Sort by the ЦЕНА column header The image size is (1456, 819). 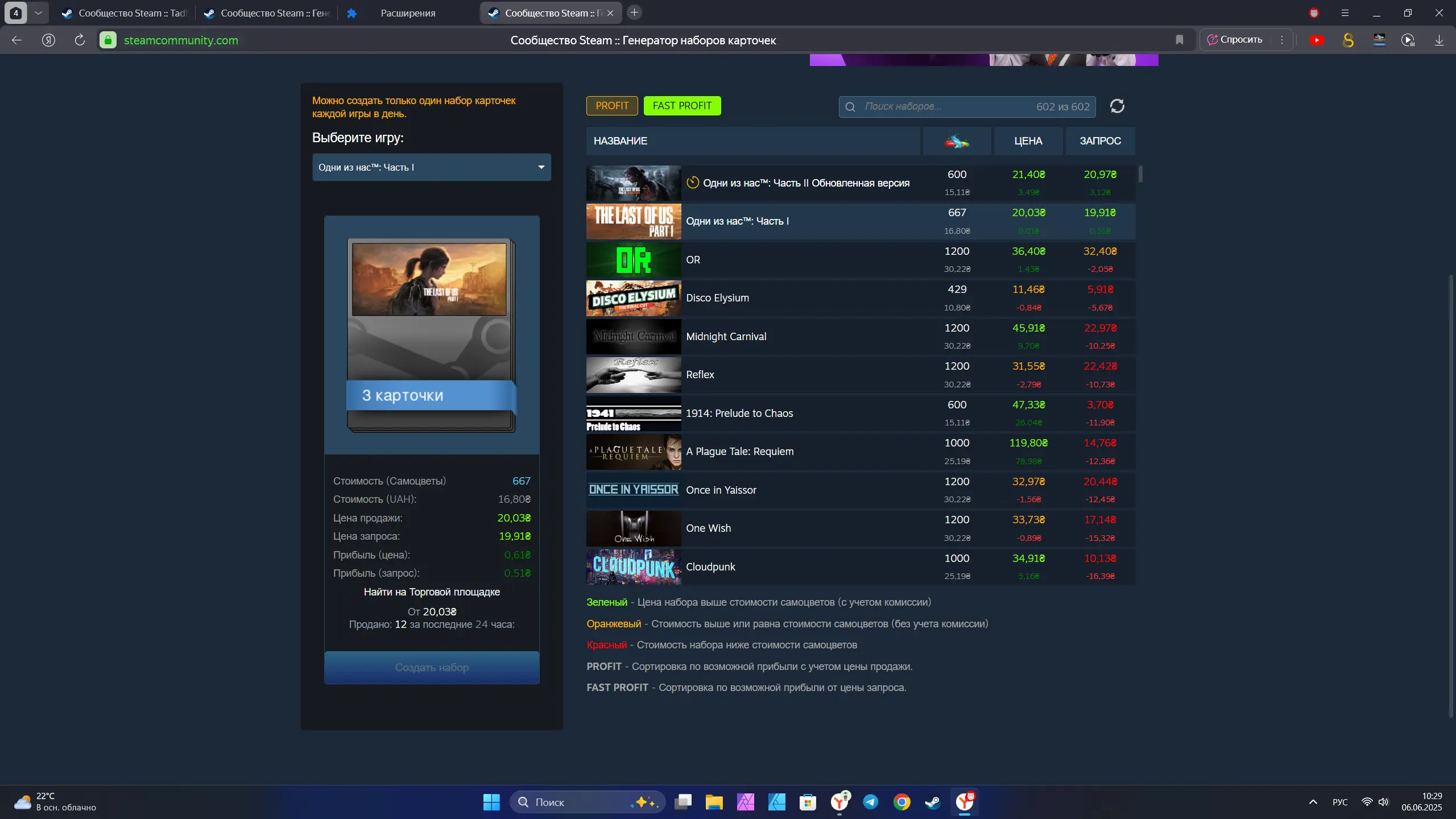tap(1028, 141)
